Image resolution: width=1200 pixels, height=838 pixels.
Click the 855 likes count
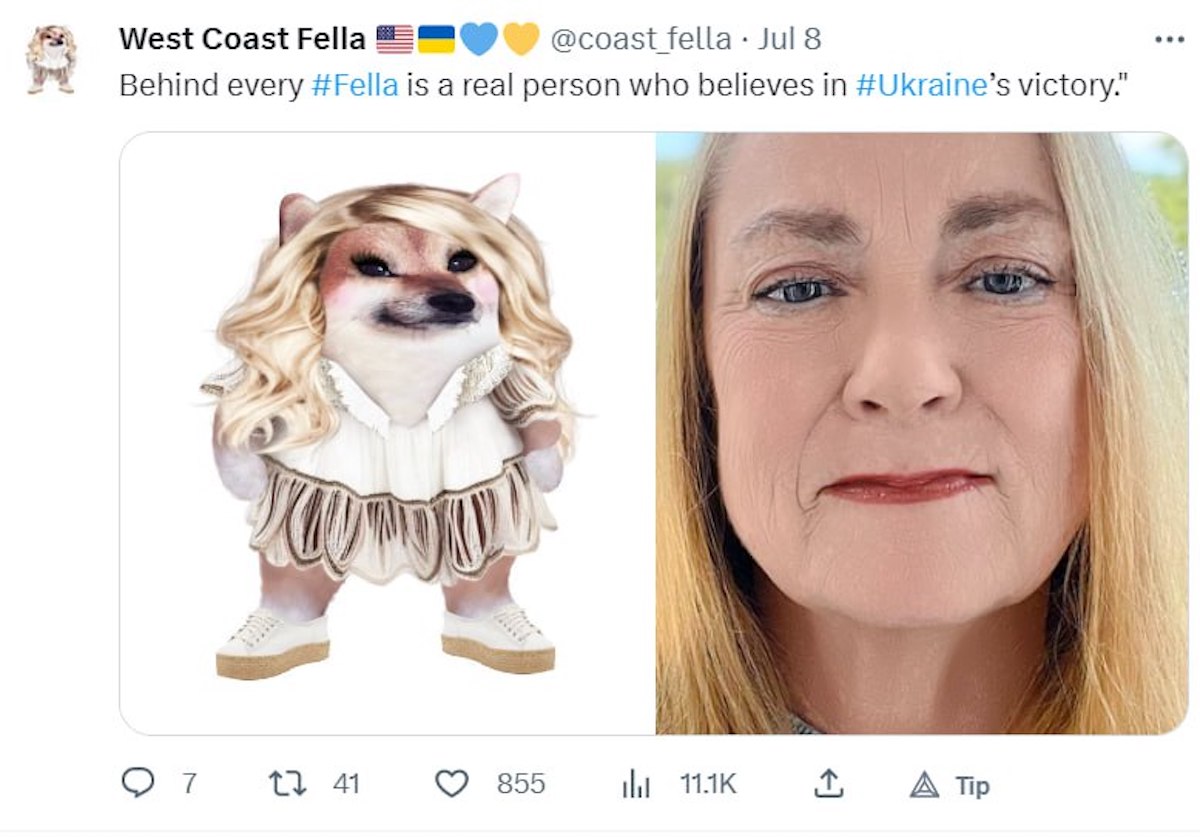click(x=521, y=784)
